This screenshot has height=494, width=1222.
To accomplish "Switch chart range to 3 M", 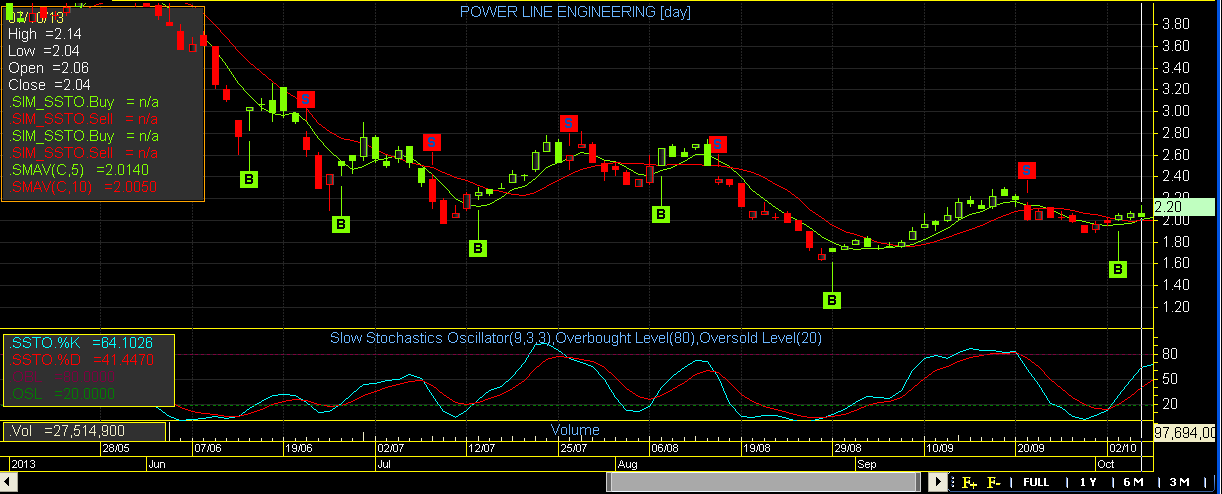I will point(1178,482).
